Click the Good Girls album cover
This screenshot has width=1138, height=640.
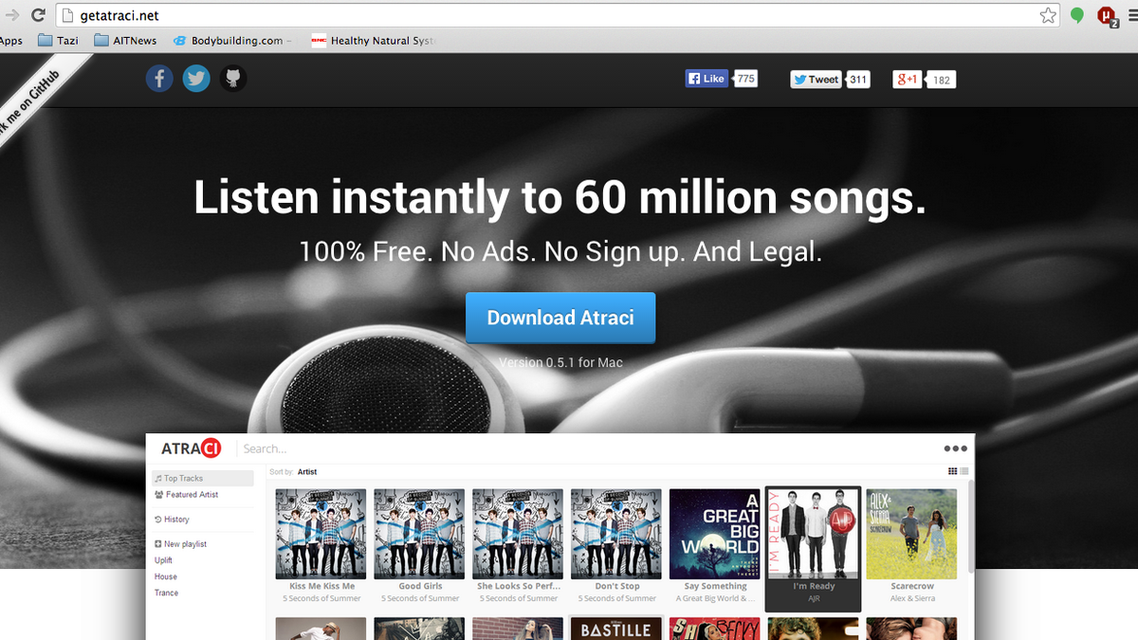pyautogui.click(x=419, y=534)
